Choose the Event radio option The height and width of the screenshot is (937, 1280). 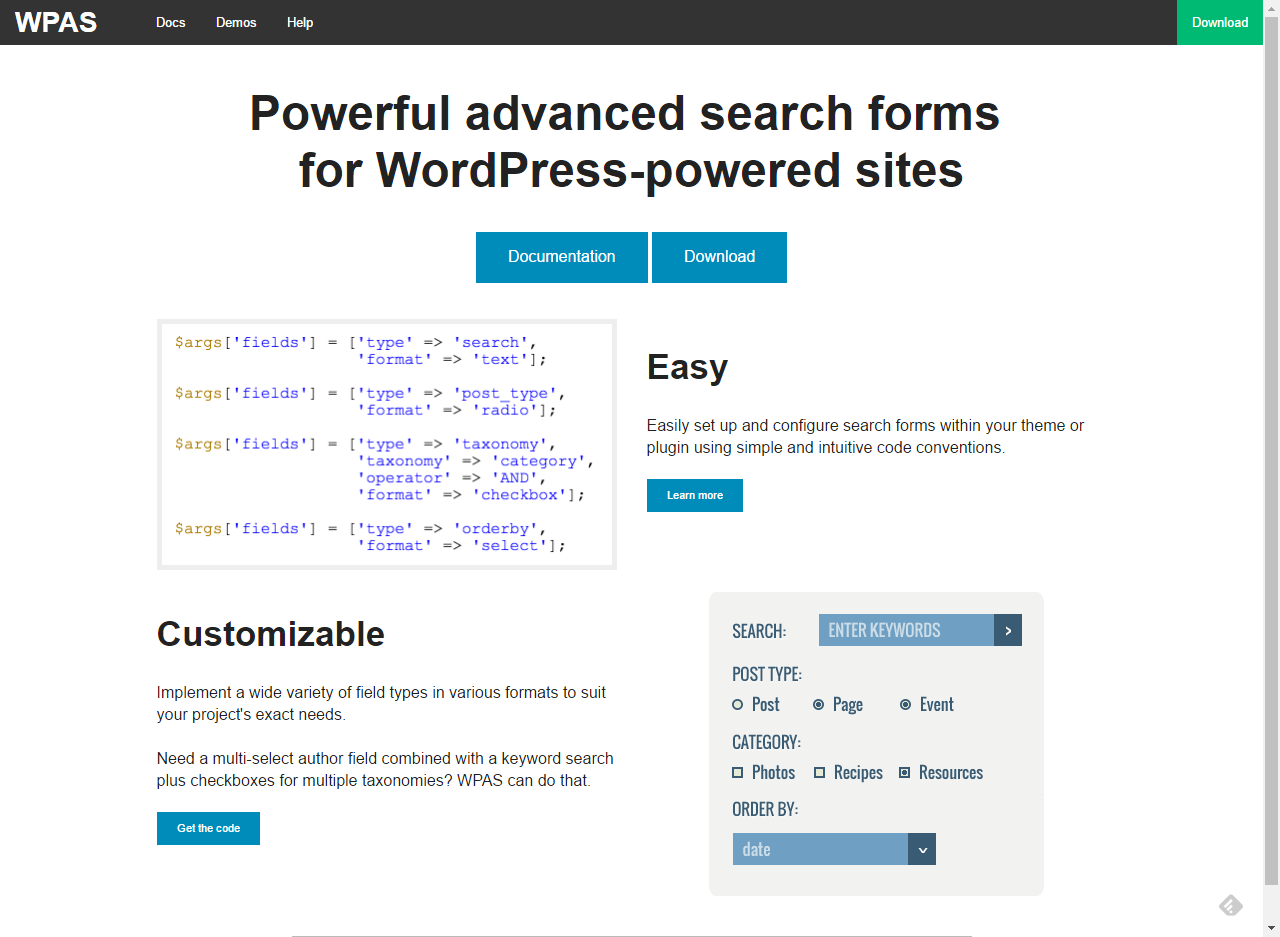point(906,705)
